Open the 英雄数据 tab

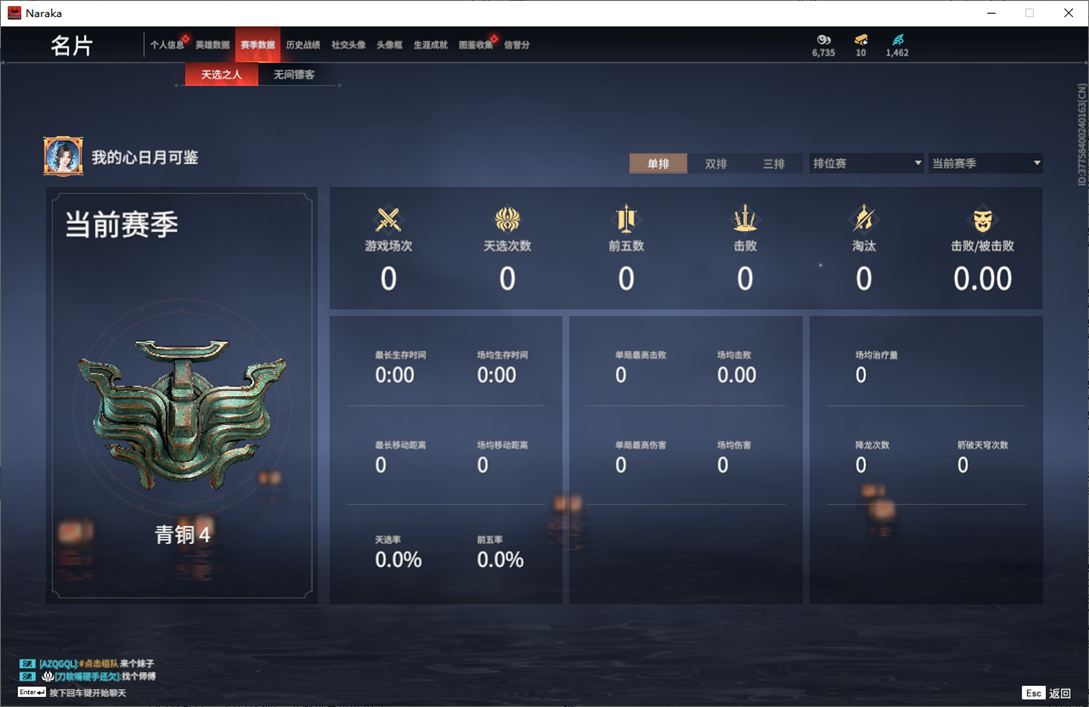tap(213, 44)
